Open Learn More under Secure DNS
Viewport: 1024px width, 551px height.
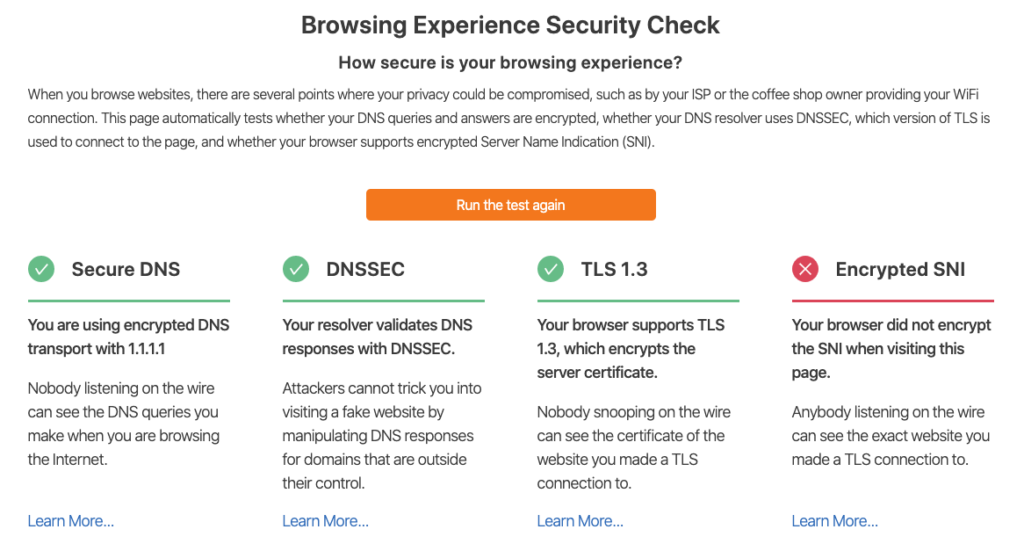(71, 521)
